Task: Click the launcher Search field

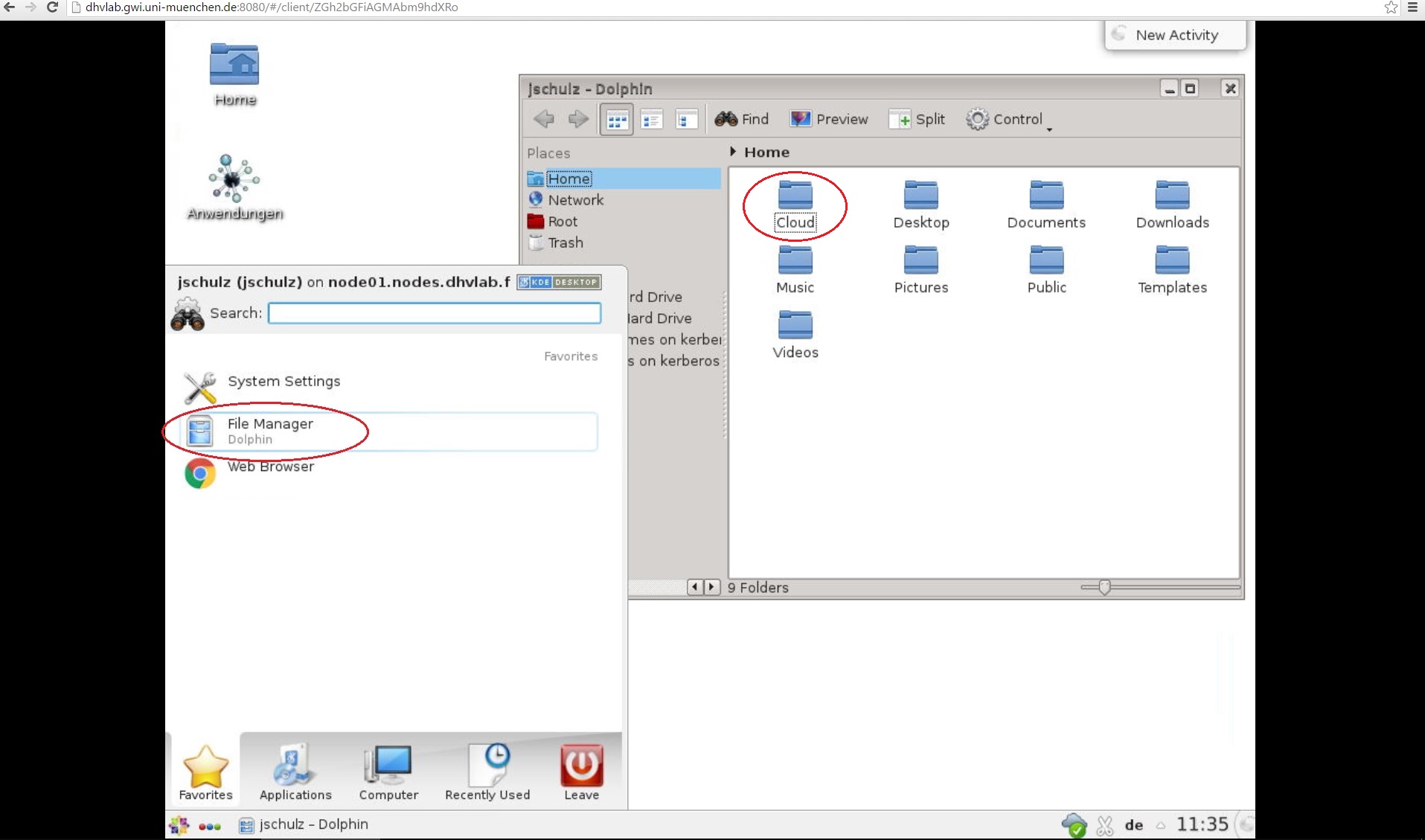Action: pyautogui.click(x=435, y=313)
